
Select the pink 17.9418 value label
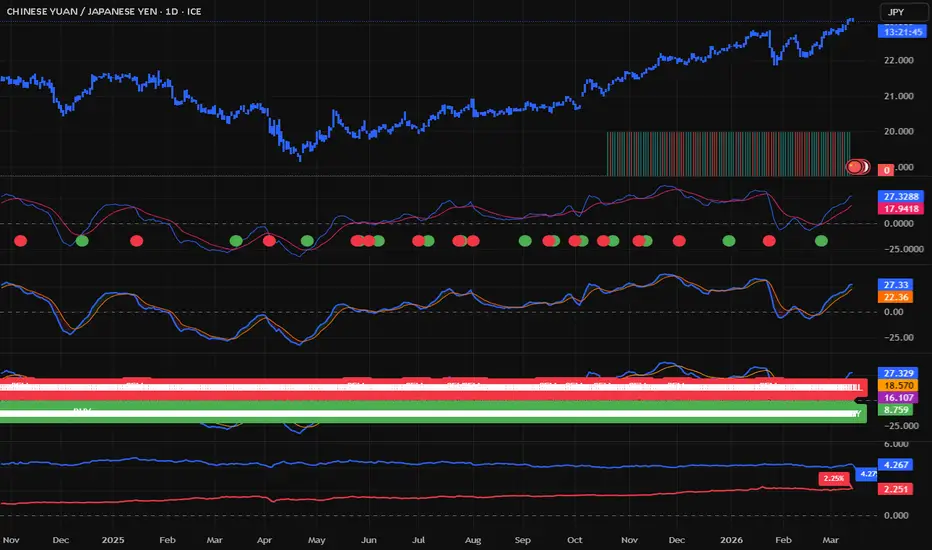tap(901, 209)
